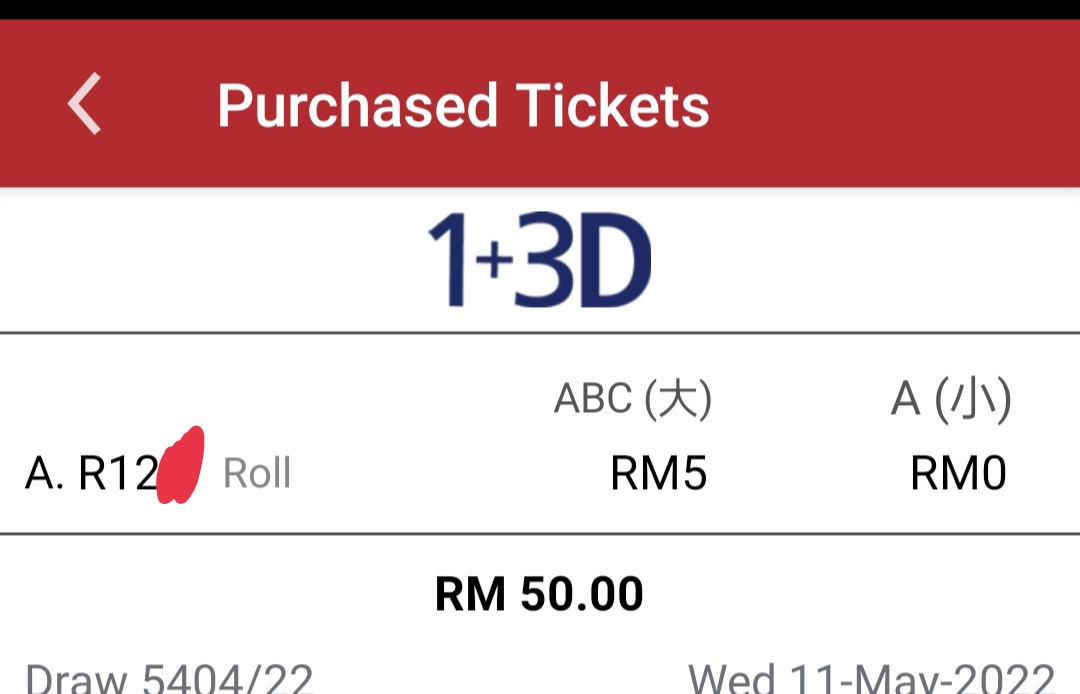Select the Purchased Tickets header title
Screen dimensions: 1080x694
(463, 105)
